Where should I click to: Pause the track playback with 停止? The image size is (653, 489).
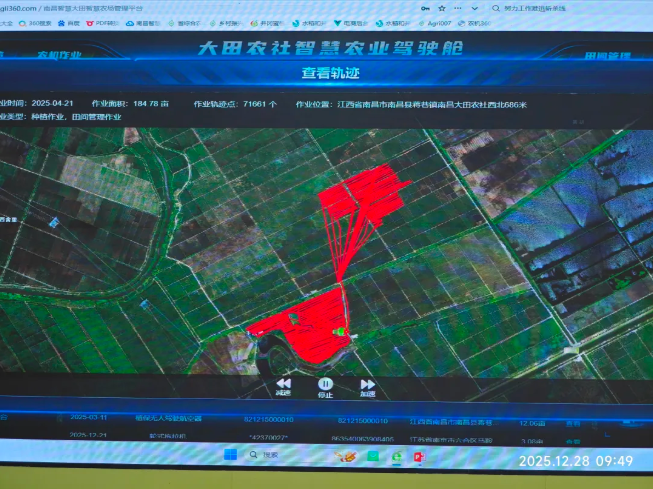click(x=325, y=386)
